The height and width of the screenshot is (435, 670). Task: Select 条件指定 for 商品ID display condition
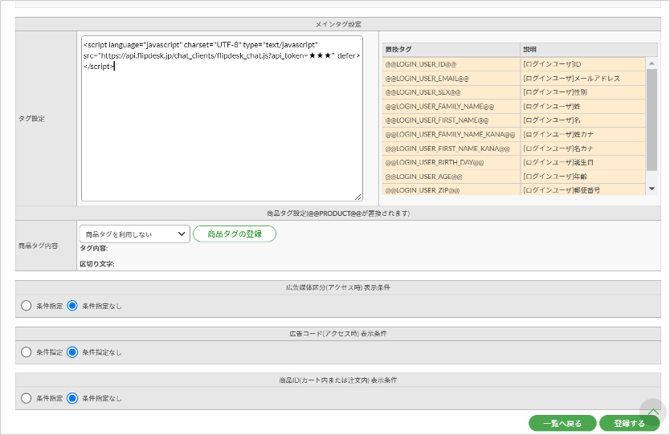(26, 398)
